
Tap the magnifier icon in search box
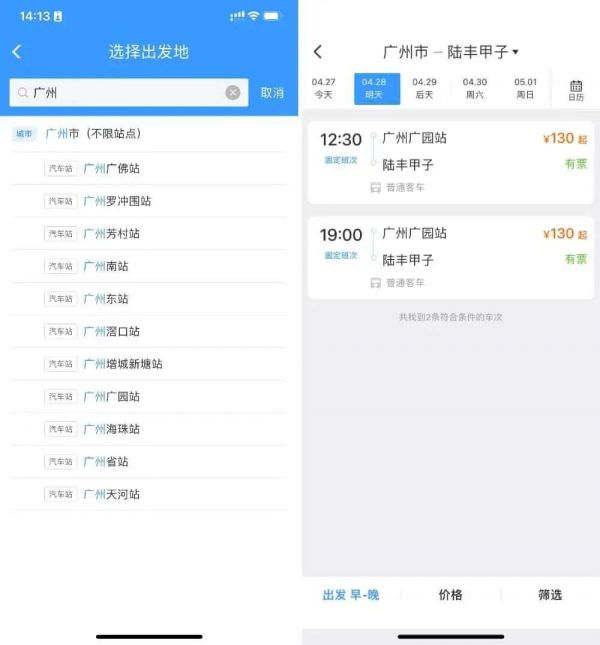[23, 93]
